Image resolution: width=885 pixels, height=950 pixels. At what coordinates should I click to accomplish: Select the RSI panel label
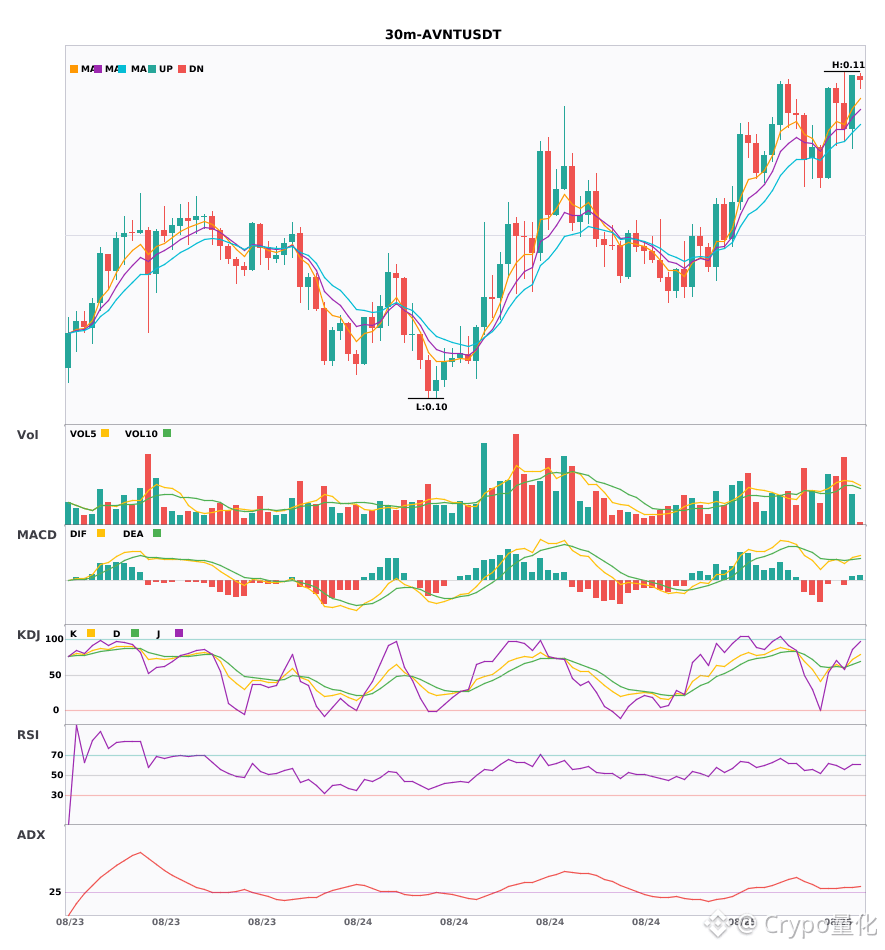click(x=28, y=735)
